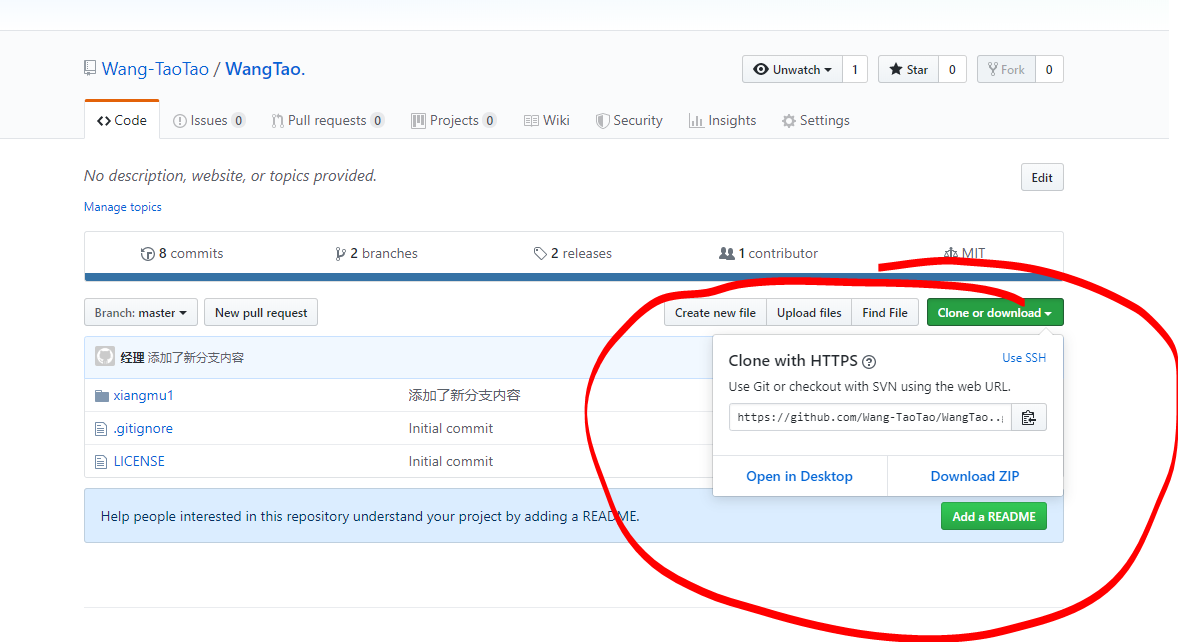
Task: Open the LICENSE file
Action: 139,462
